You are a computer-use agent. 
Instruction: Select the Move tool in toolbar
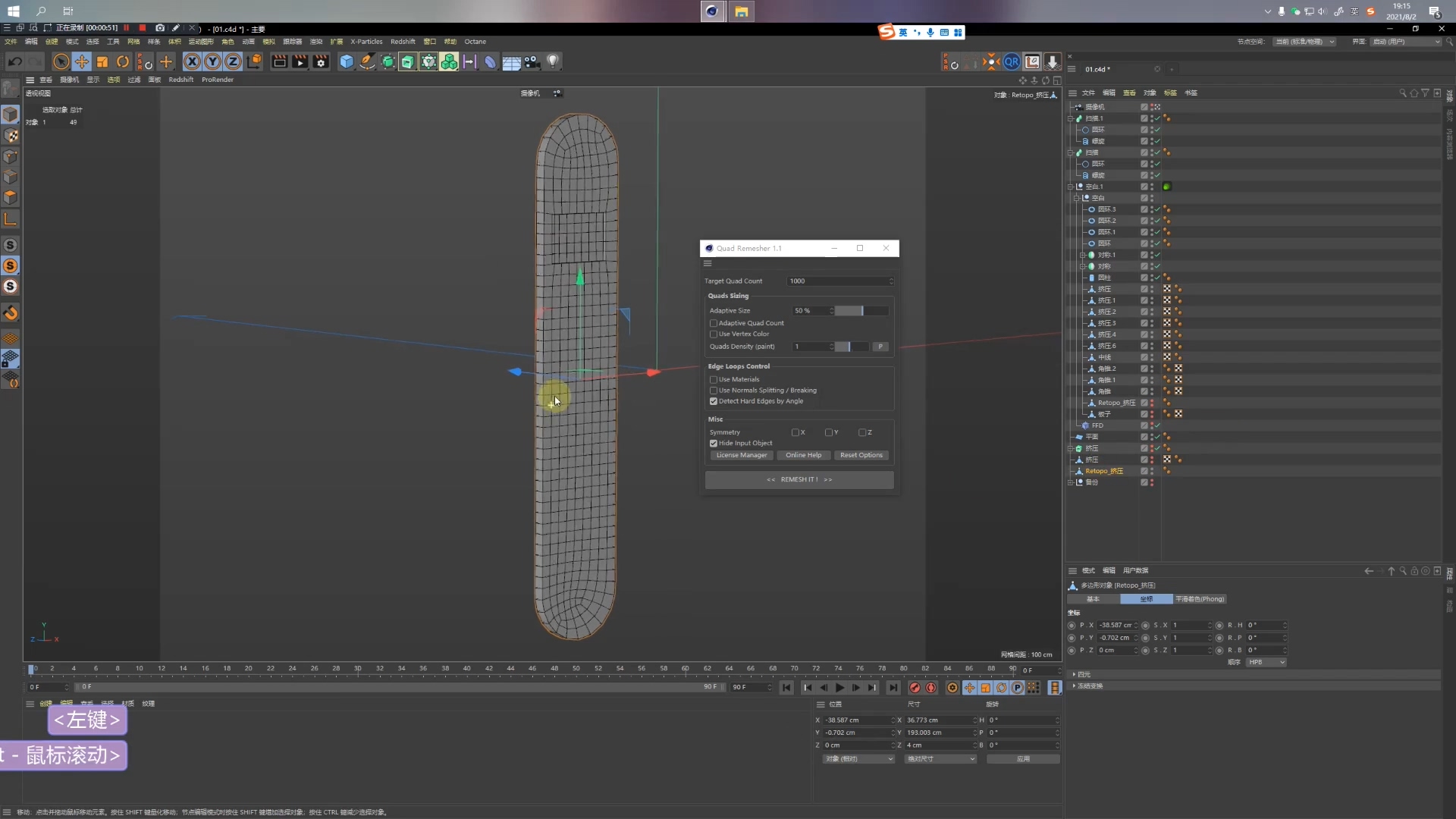coord(81,61)
